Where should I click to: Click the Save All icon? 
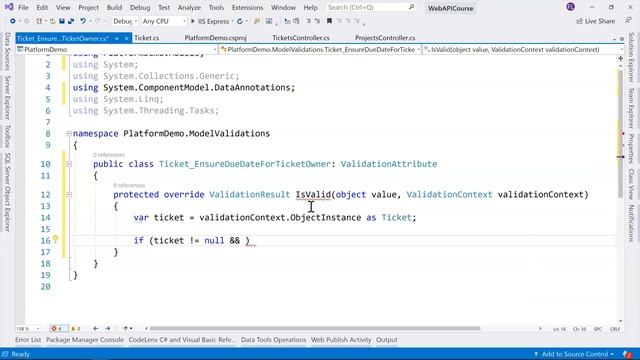click(71, 21)
